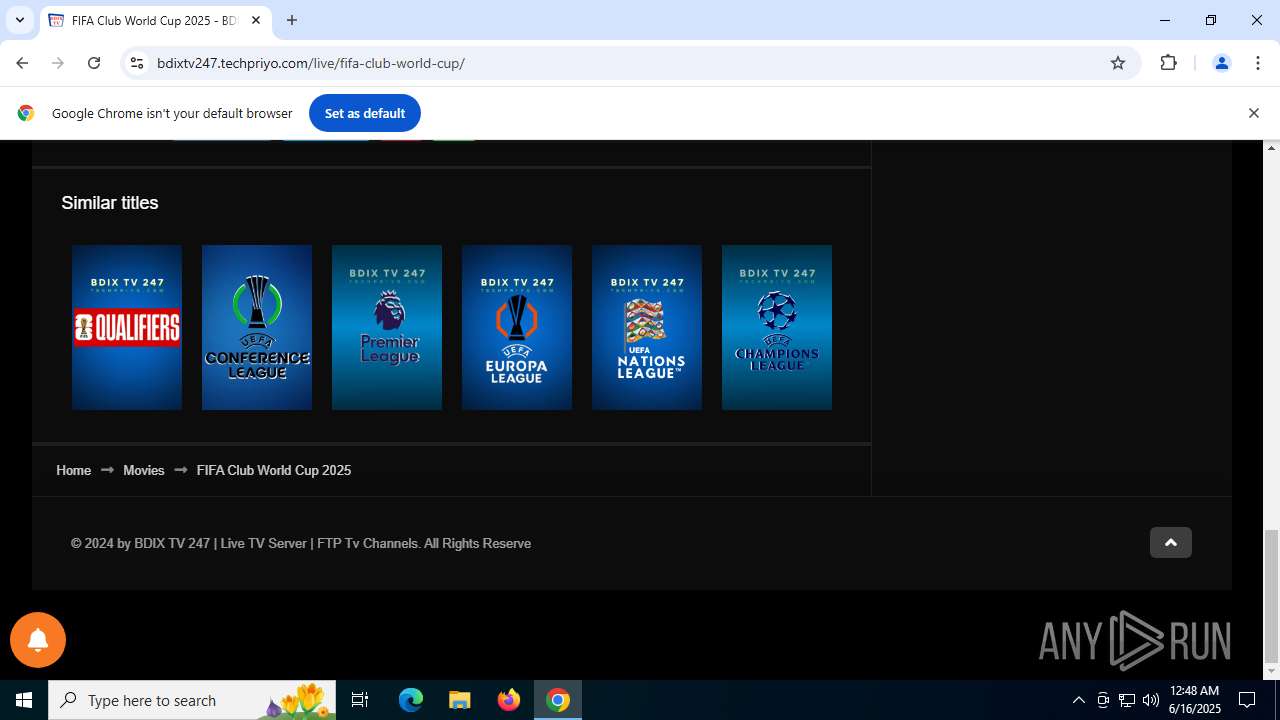The width and height of the screenshot is (1280, 720).
Task: Open the Windows notification center icon
Action: [1248, 700]
